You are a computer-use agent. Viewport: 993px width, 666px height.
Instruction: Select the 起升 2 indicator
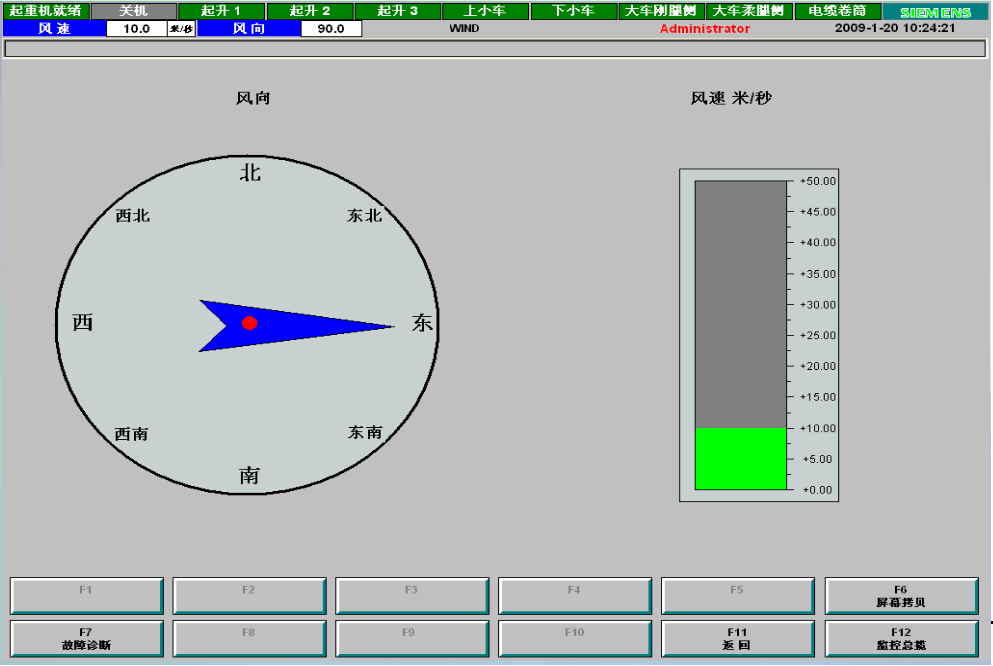click(309, 11)
